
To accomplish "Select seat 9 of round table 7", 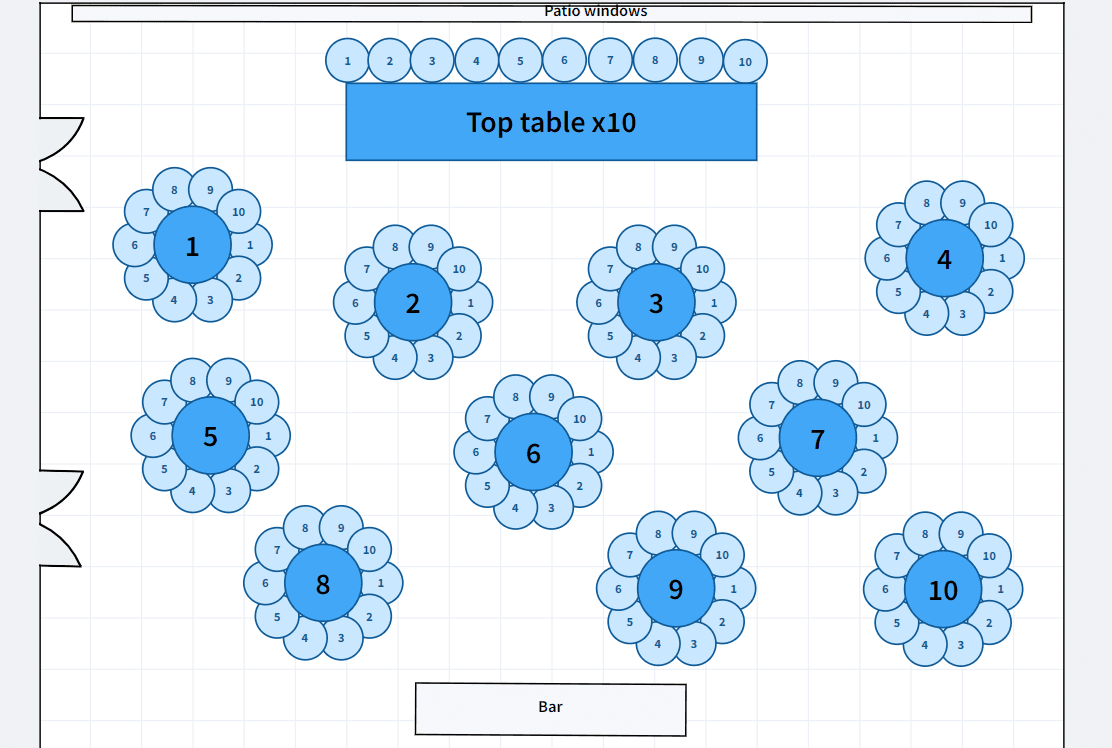I will (x=836, y=383).
